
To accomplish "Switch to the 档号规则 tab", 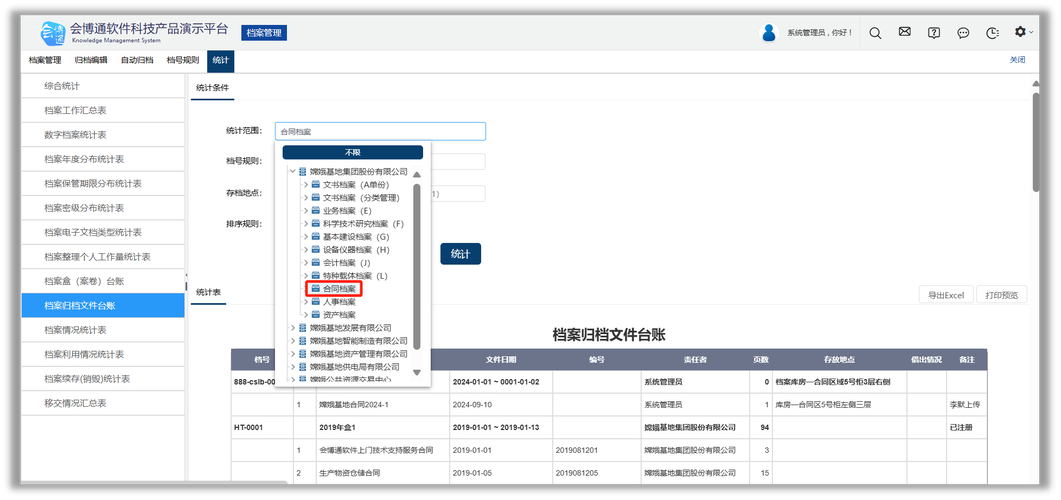I will (183, 60).
